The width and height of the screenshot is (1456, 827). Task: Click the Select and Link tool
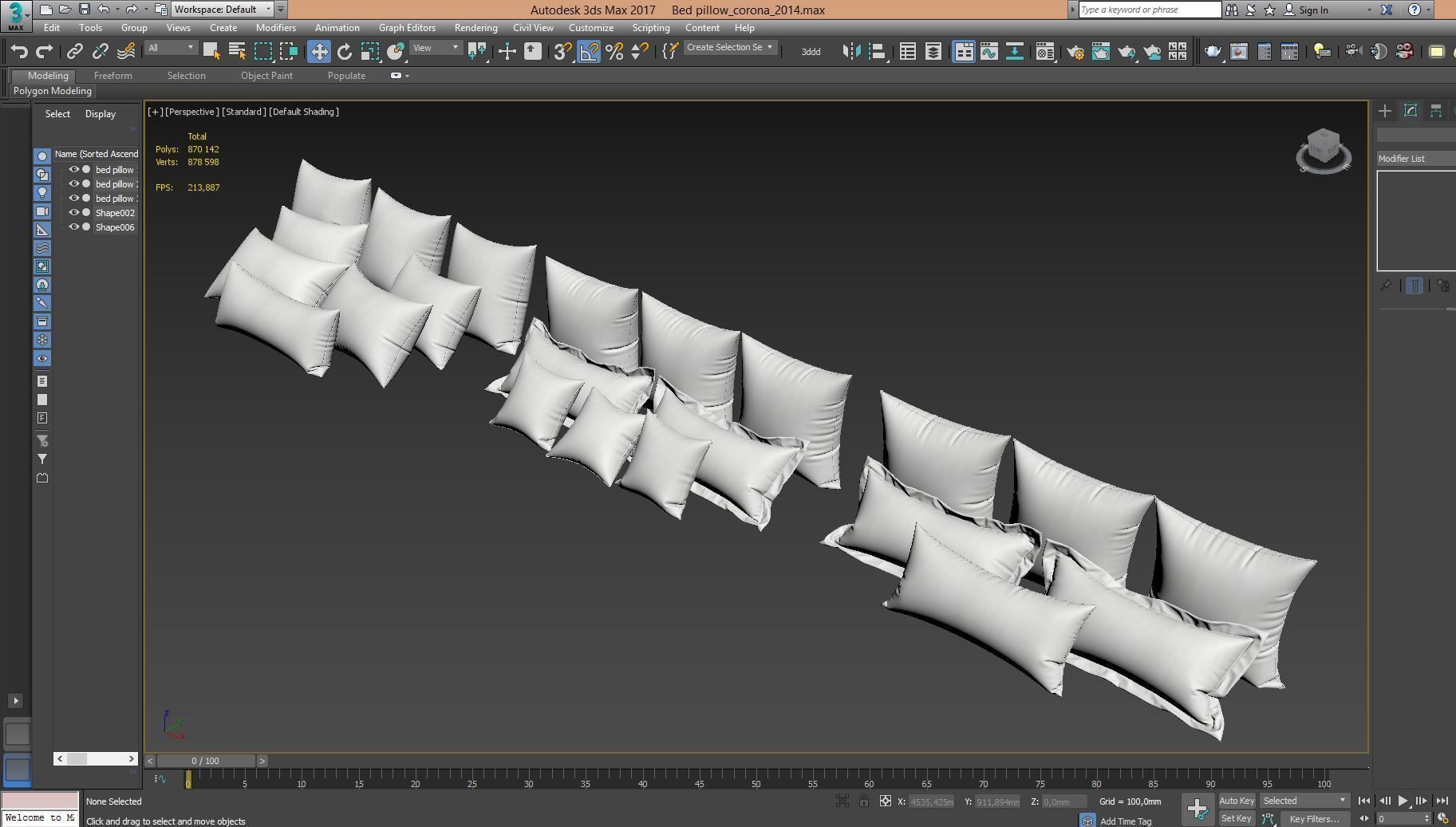(74, 52)
